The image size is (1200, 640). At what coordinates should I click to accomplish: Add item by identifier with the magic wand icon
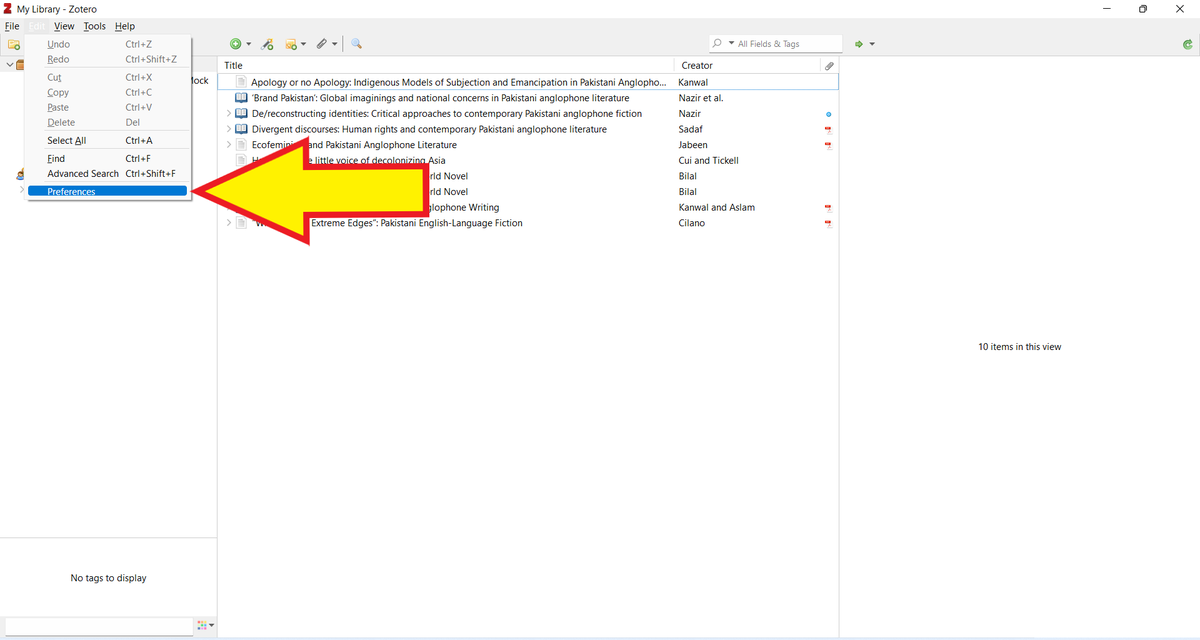pyautogui.click(x=266, y=44)
